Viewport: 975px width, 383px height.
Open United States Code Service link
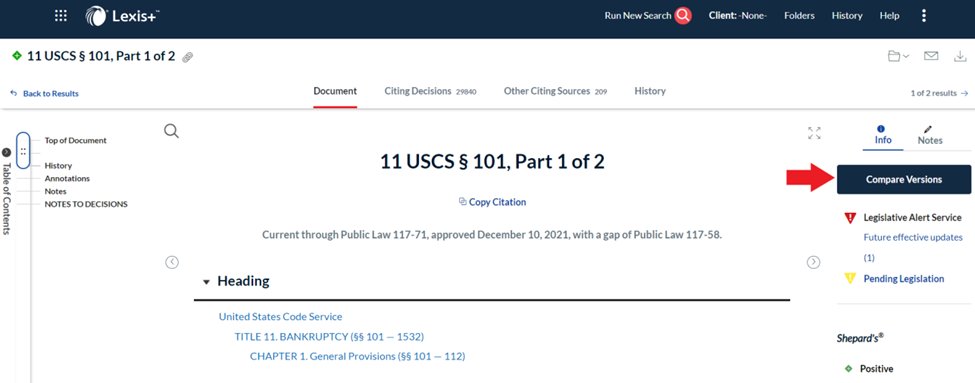click(x=280, y=316)
